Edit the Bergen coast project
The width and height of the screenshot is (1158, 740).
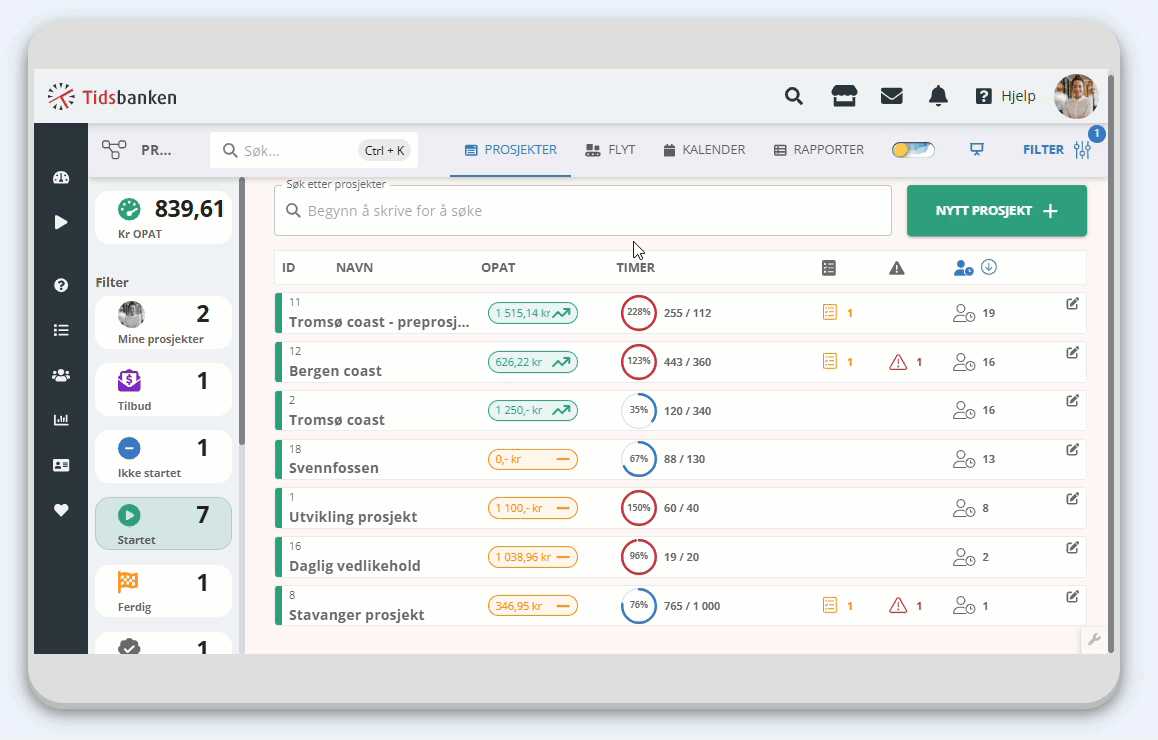tap(1072, 352)
